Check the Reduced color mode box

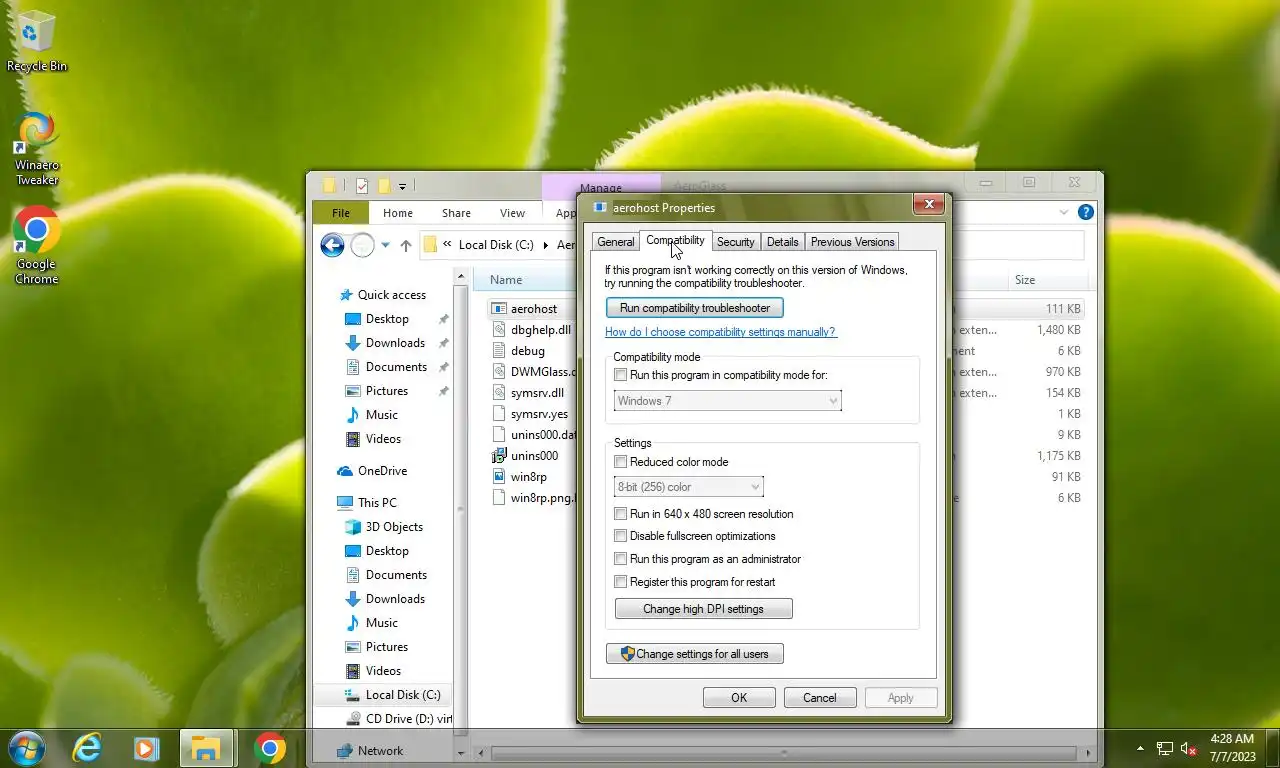point(621,462)
